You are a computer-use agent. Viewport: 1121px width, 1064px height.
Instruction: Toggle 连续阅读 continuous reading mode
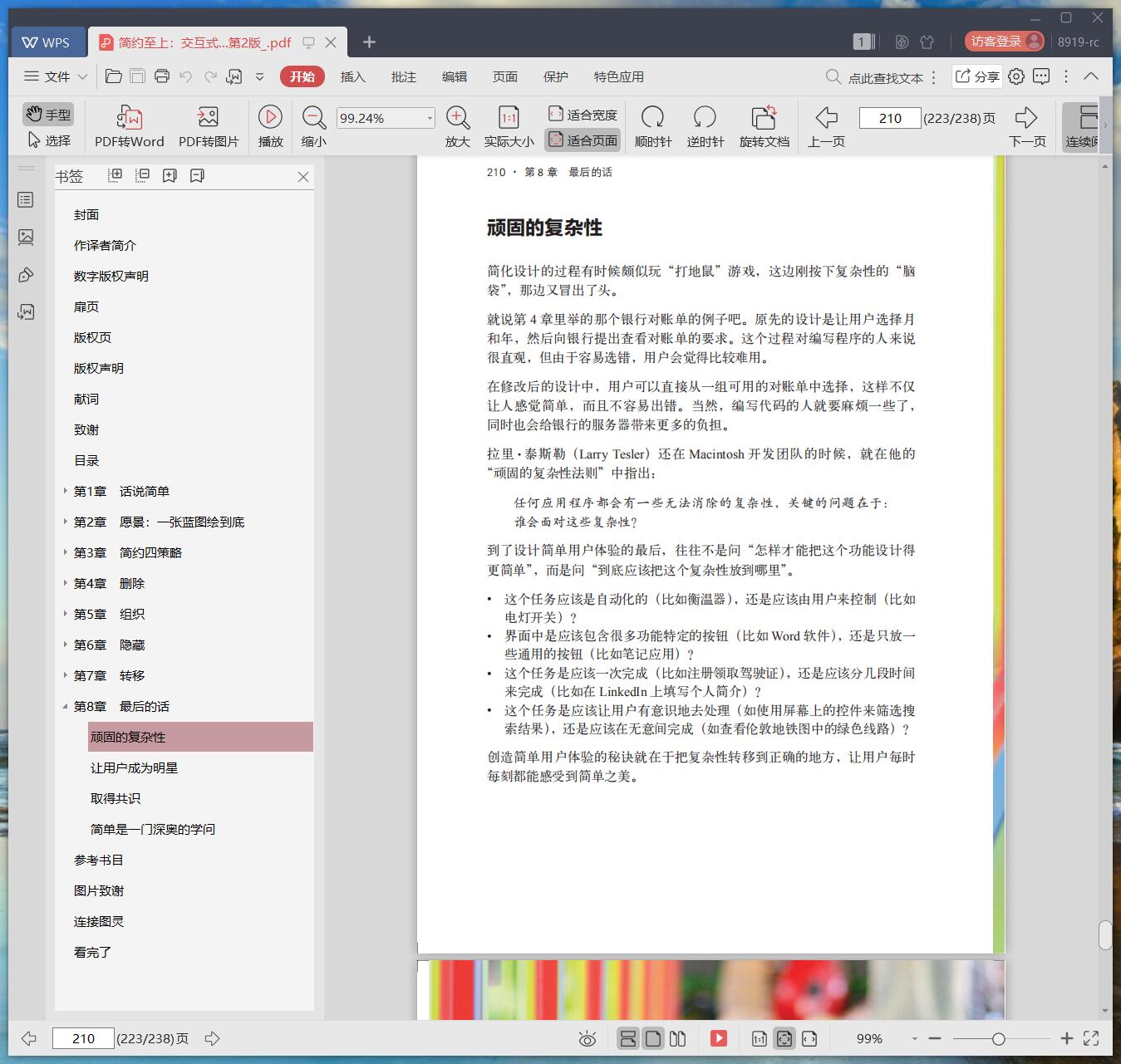[x=1082, y=126]
